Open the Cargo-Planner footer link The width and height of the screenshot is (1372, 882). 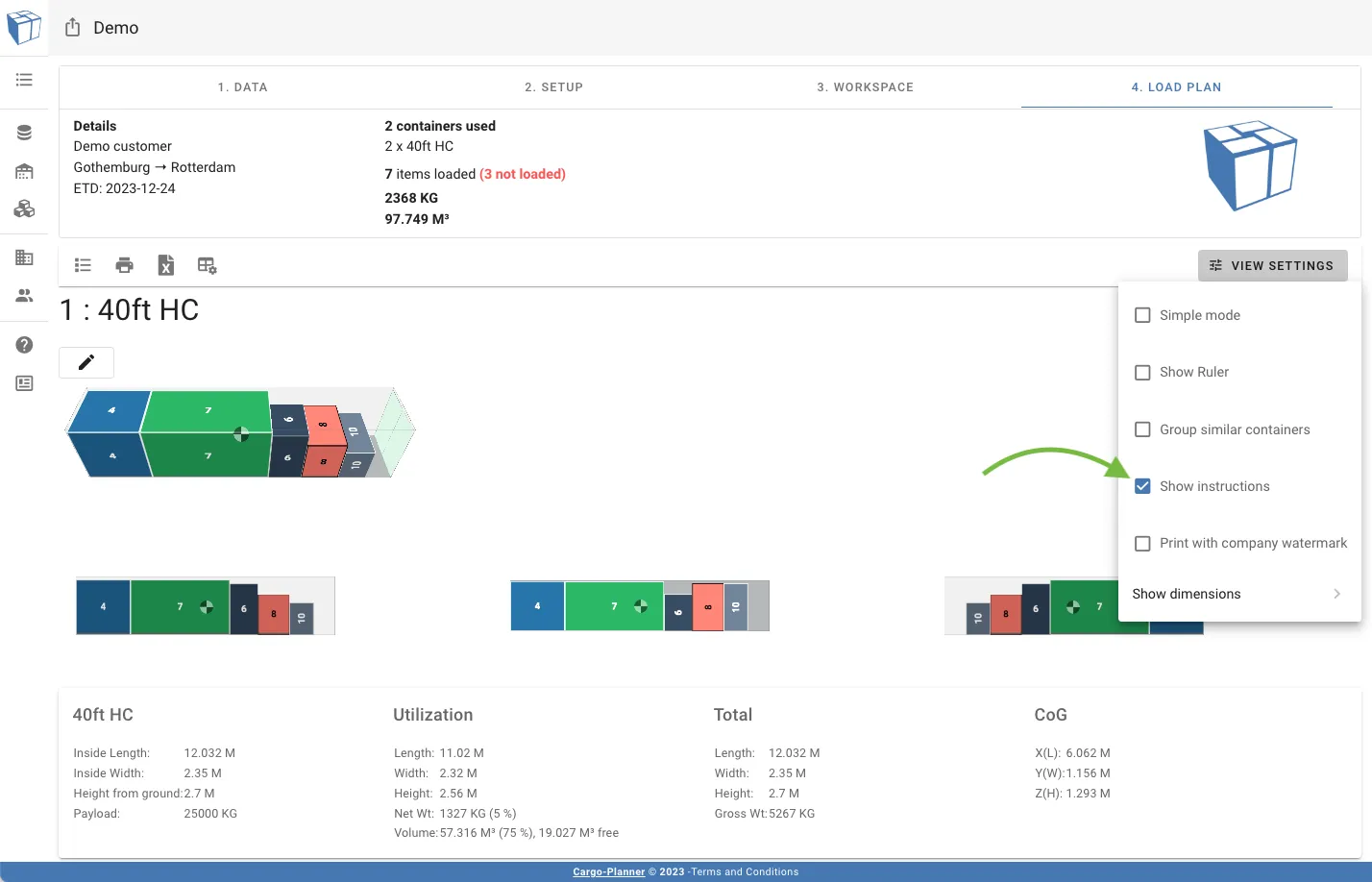tap(608, 872)
